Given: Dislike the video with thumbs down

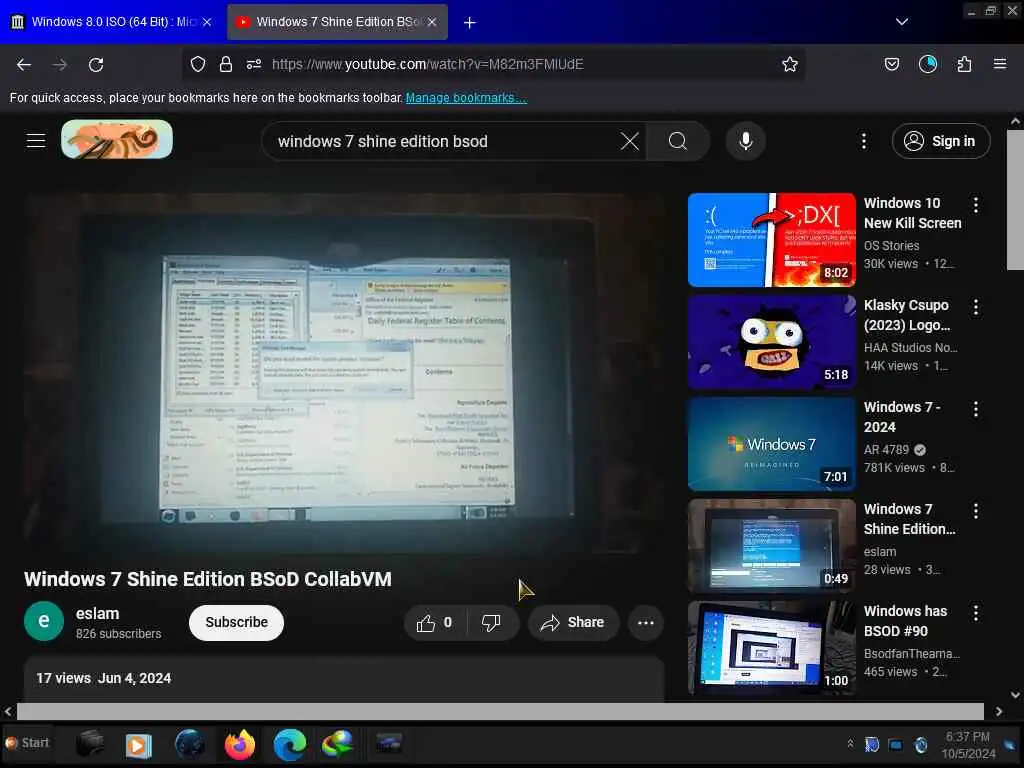Looking at the screenshot, I should coord(491,622).
